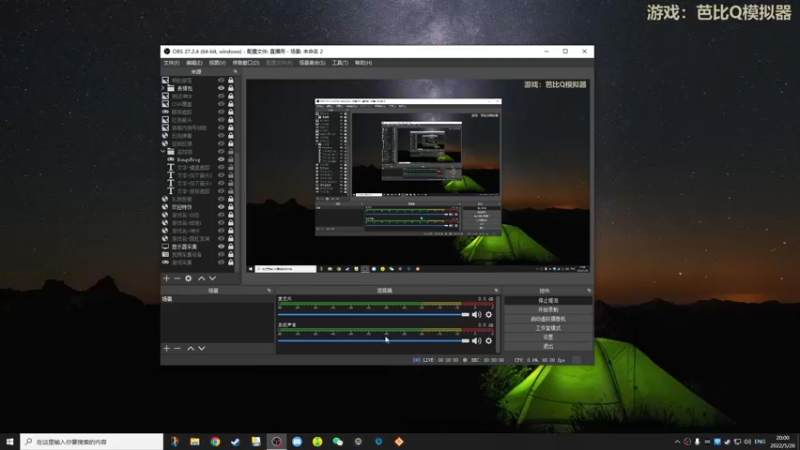Open Google Chrome from the taskbar
Image resolution: width=800 pixels, height=450 pixels.
pos(215,441)
